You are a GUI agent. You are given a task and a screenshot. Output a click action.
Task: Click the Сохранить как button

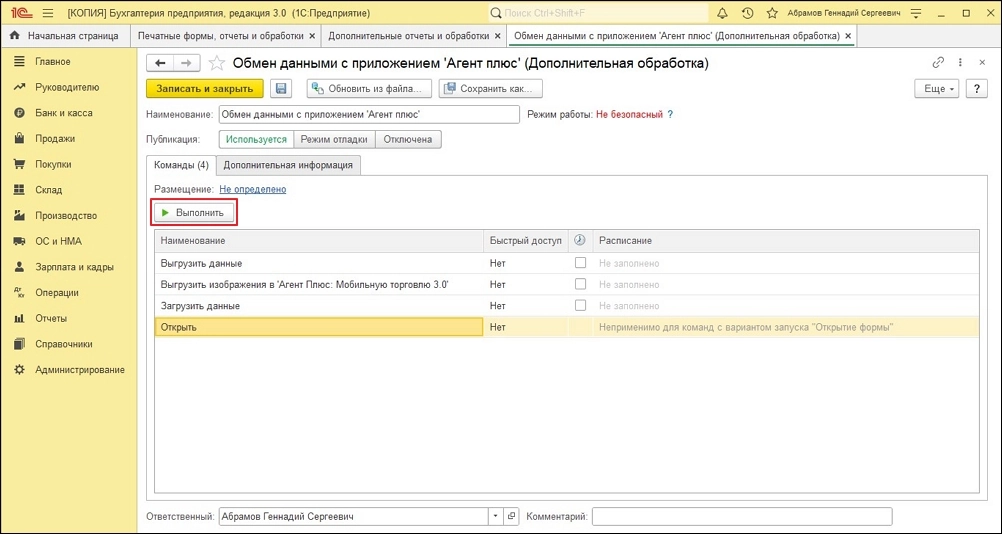pos(491,89)
